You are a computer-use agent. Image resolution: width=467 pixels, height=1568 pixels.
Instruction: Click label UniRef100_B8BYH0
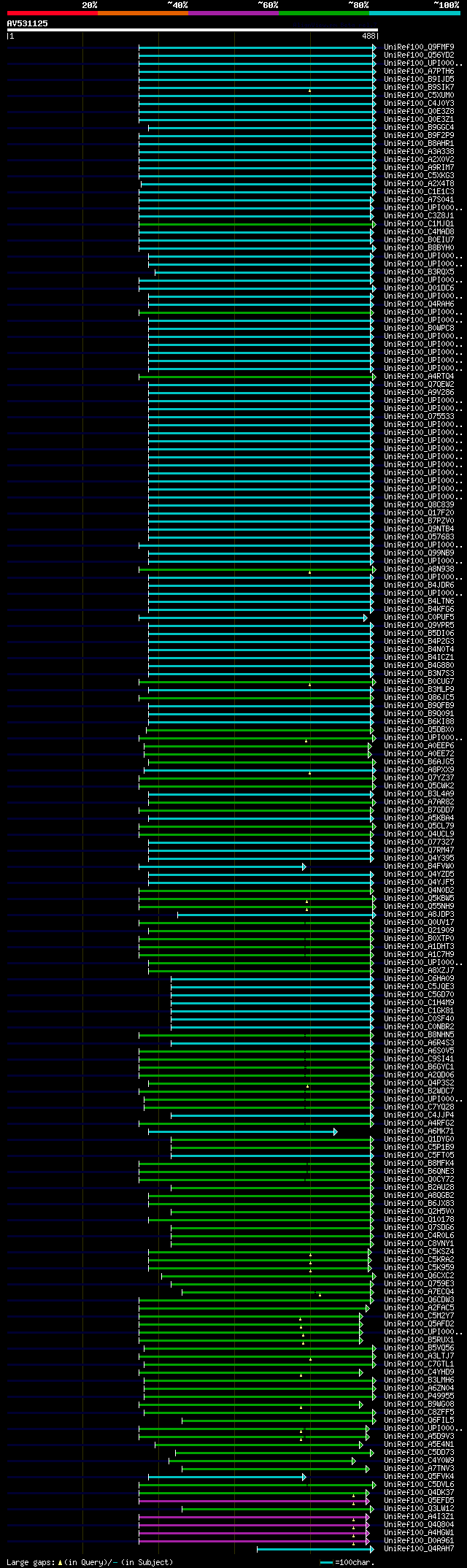[x=419, y=247]
